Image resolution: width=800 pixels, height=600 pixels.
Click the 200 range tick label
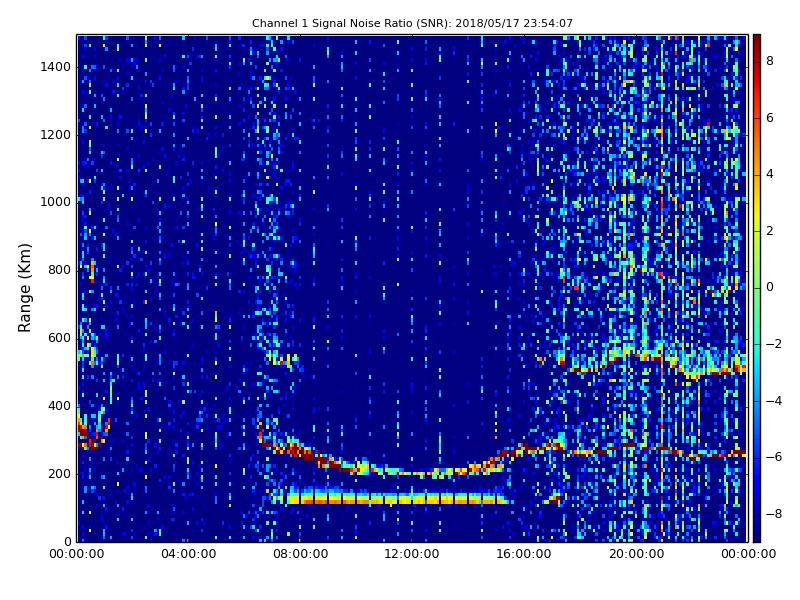(59, 473)
